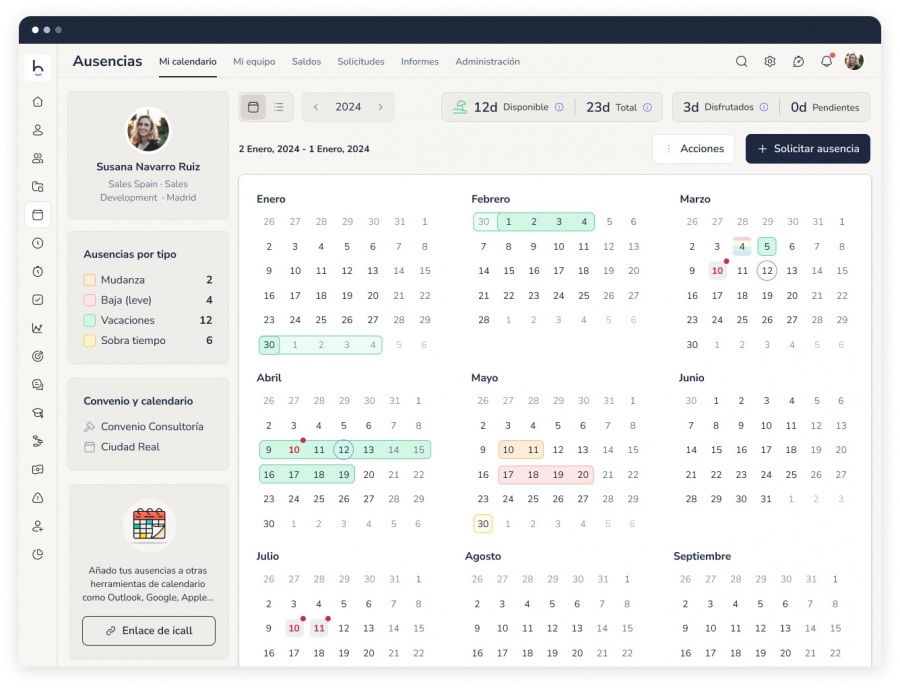Select March 5 vacation day
Image resolution: width=900 pixels, height=688 pixels.
click(767, 247)
